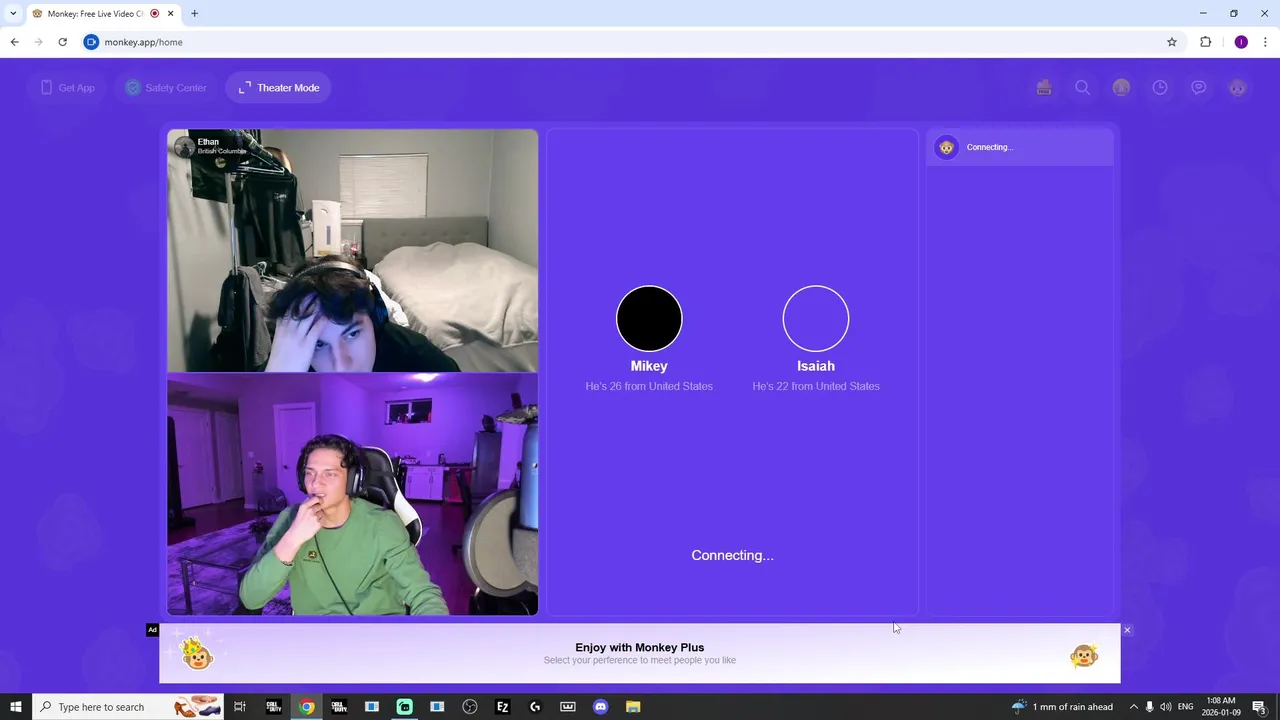Viewport: 1280px width, 720px height.
Task: Click the Enjoy with Monkey Plus banner
Action: click(x=640, y=653)
